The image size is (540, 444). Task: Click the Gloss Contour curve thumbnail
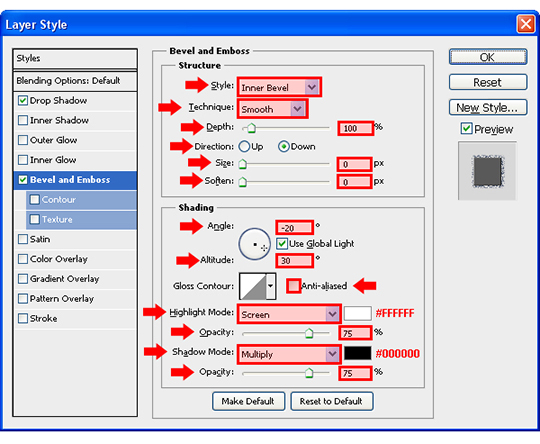[253, 286]
